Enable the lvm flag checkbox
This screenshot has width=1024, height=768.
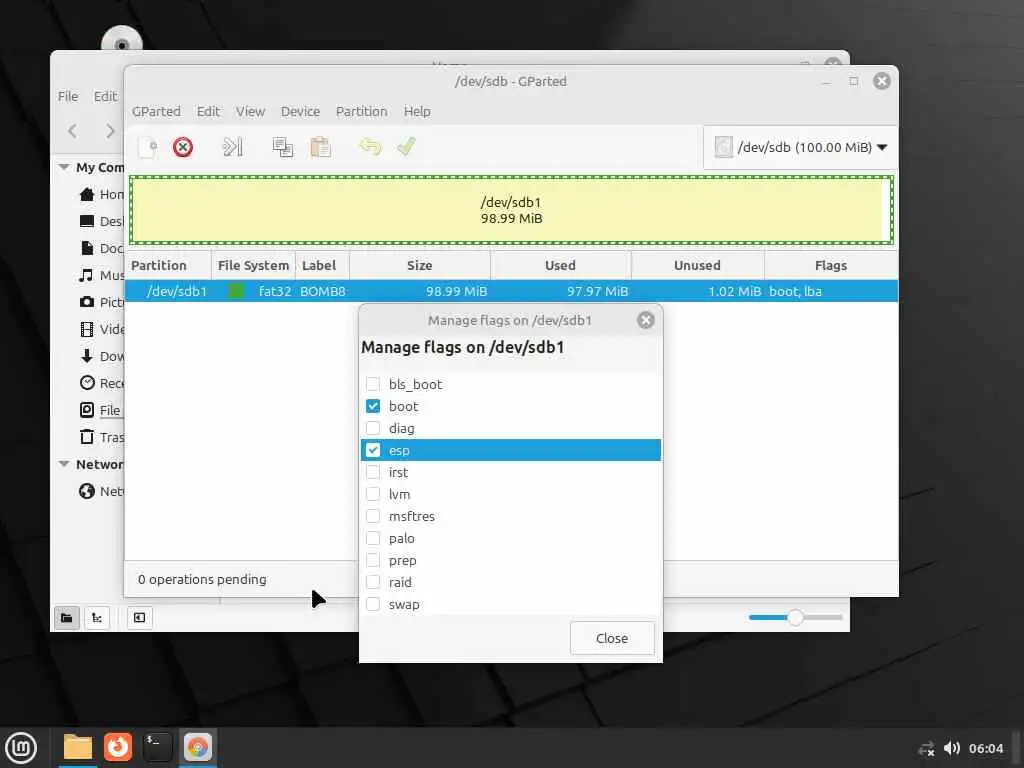click(373, 494)
